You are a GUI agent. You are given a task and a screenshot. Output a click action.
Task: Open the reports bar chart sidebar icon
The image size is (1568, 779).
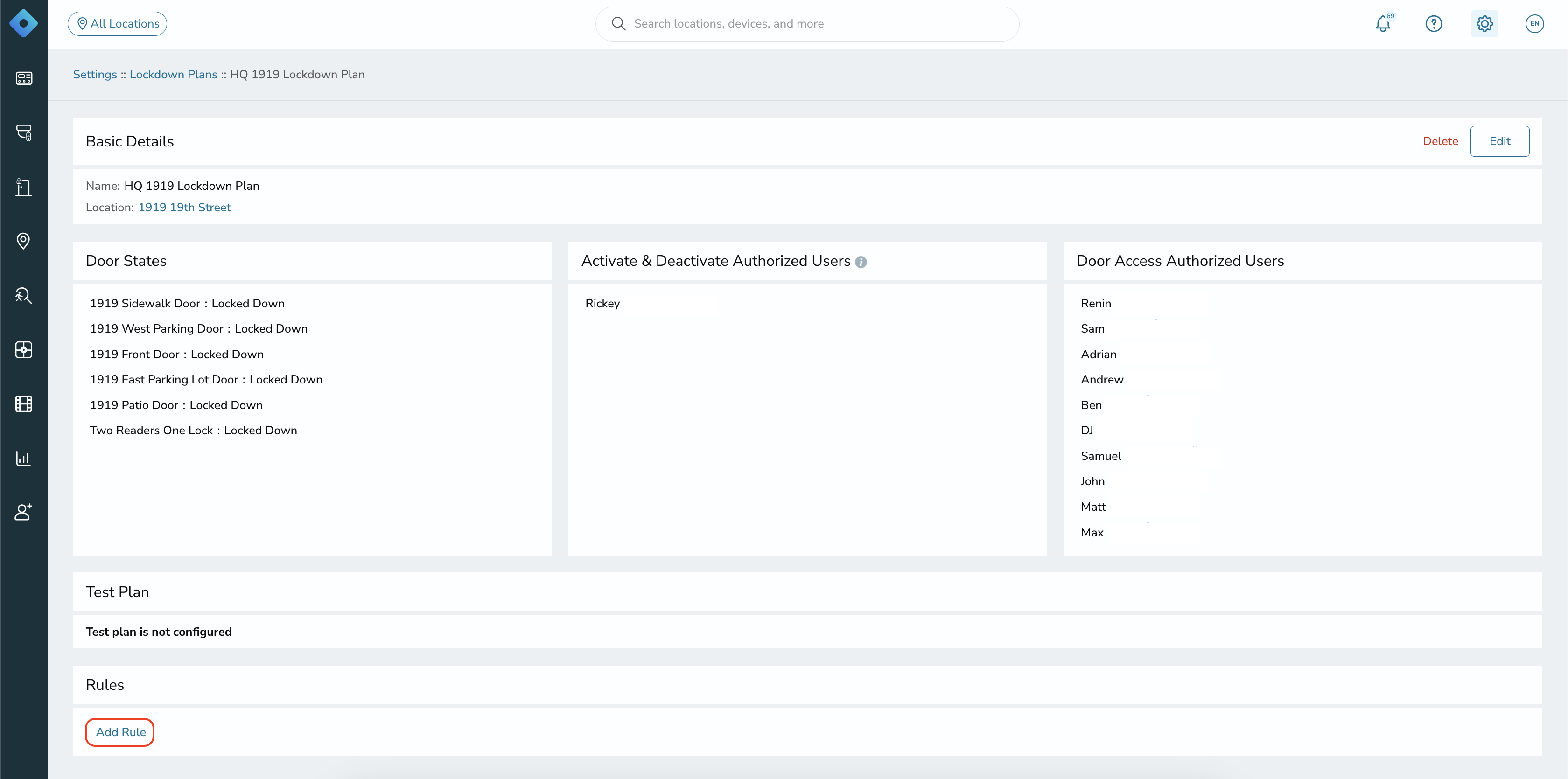[24, 458]
